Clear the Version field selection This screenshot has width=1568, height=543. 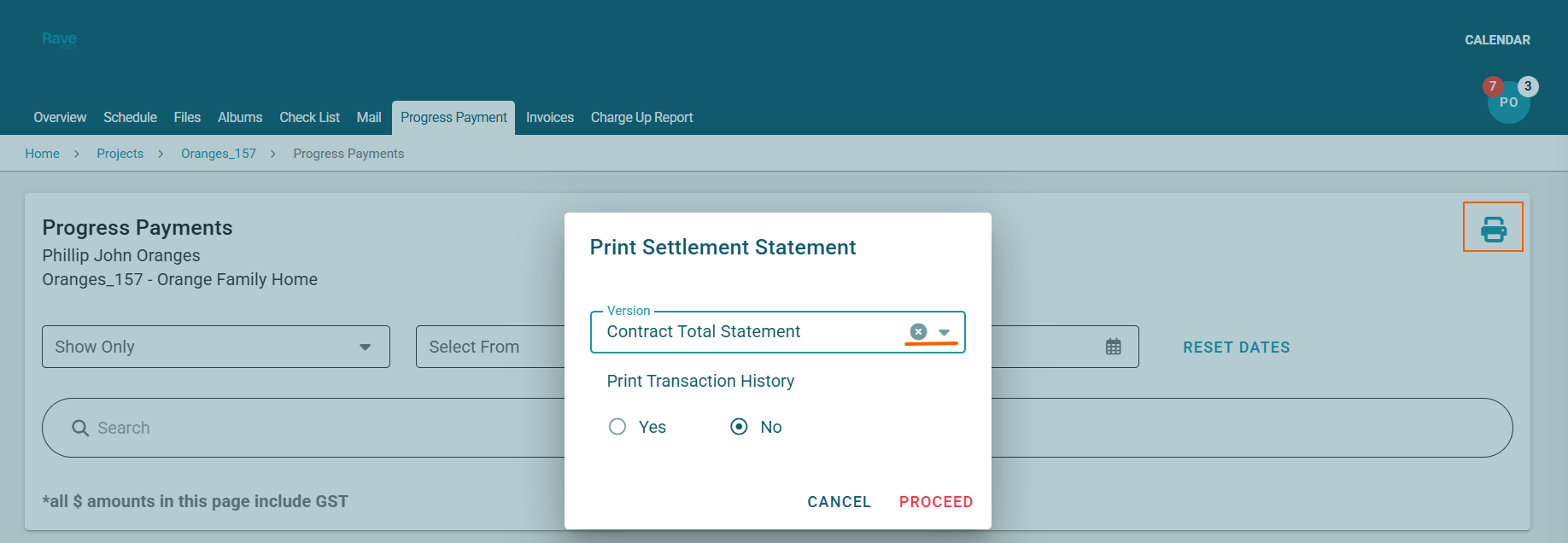click(918, 331)
